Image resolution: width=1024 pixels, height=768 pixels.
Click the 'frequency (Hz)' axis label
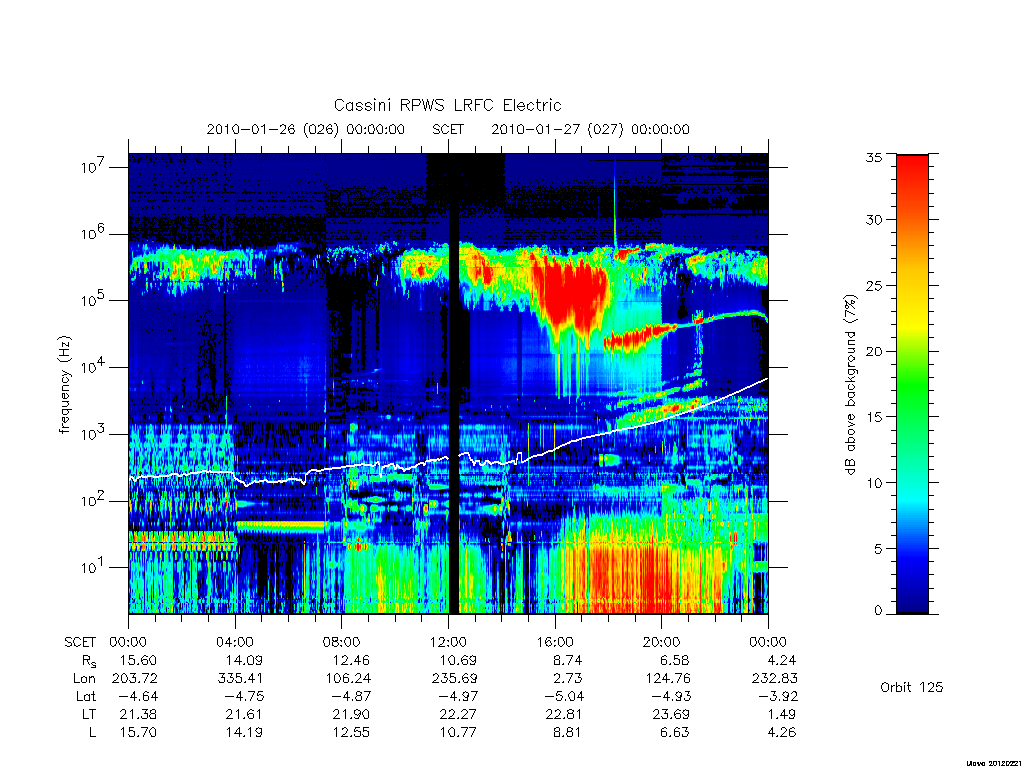[65, 385]
